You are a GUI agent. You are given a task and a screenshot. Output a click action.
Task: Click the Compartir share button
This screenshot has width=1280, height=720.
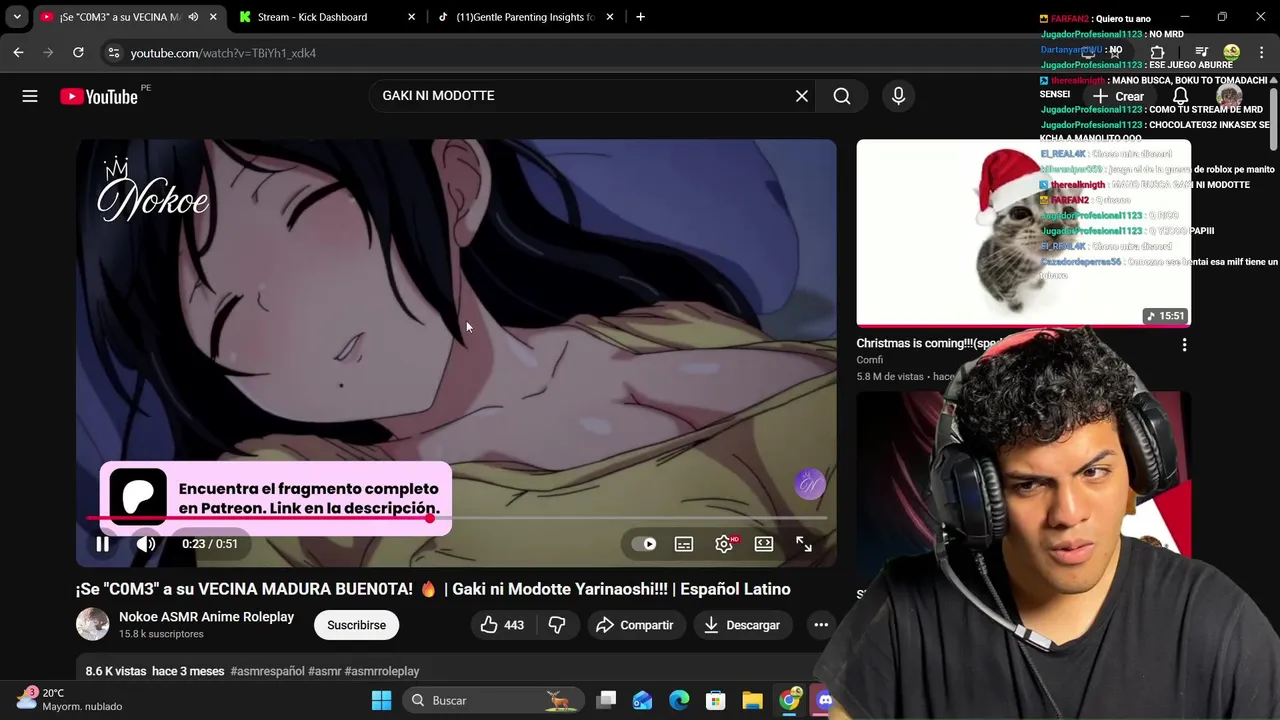tap(635, 625)
